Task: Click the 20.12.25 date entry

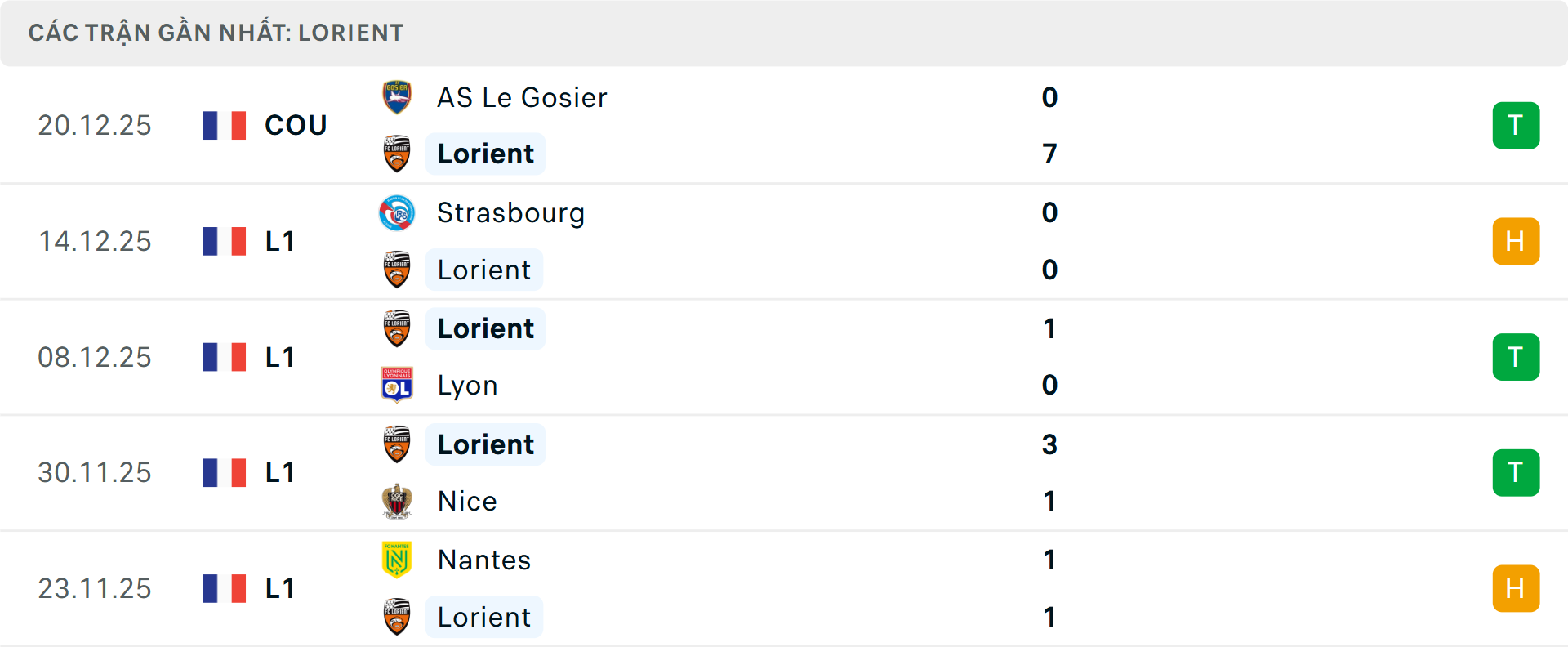Action: tap(95, 125)
